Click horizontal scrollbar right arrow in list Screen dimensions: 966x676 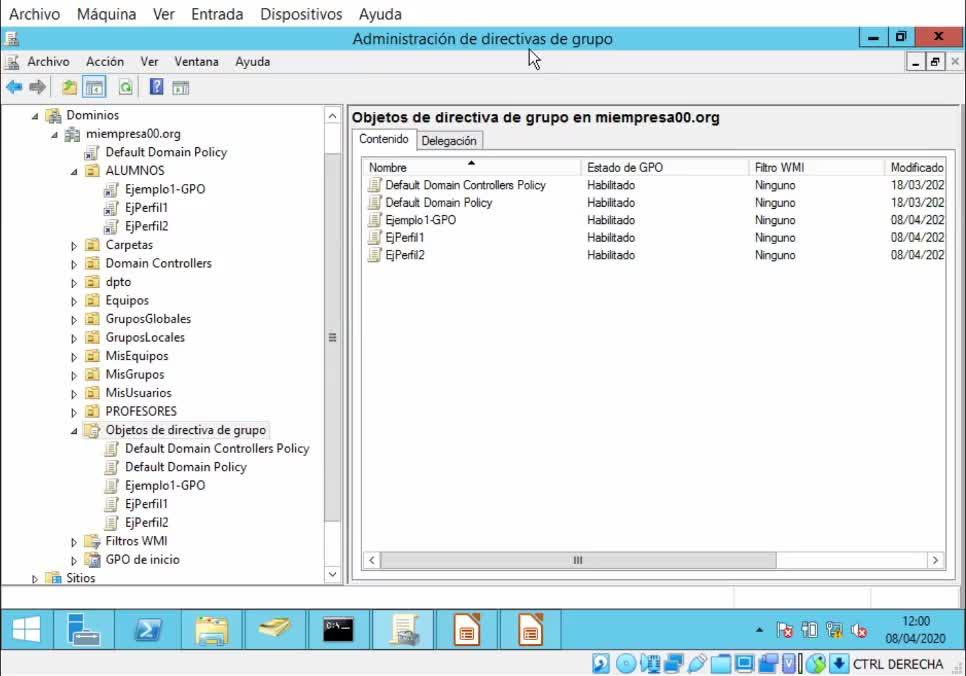(x=935, y=560)
